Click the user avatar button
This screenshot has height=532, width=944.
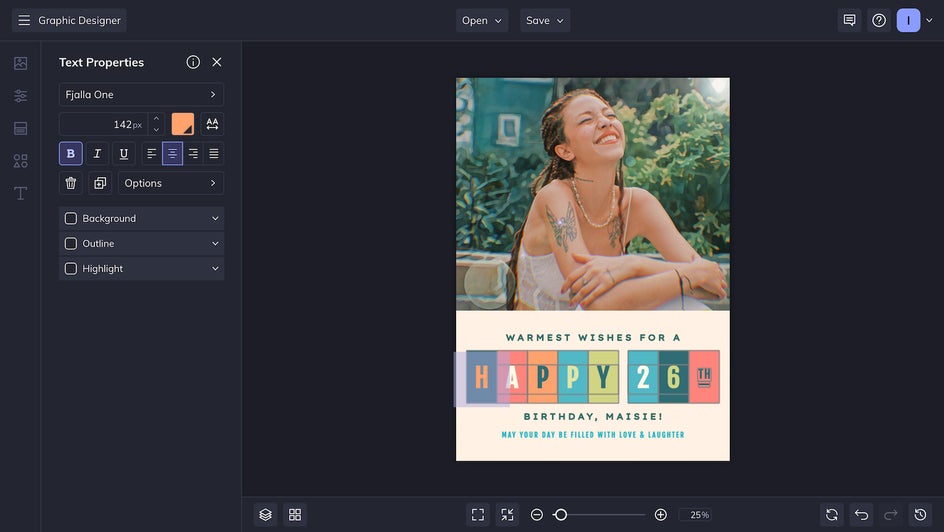908,20
